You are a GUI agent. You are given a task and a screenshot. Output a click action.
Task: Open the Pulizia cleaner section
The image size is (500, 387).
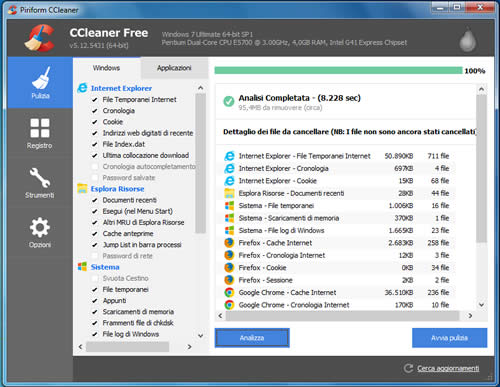point(40,82)
